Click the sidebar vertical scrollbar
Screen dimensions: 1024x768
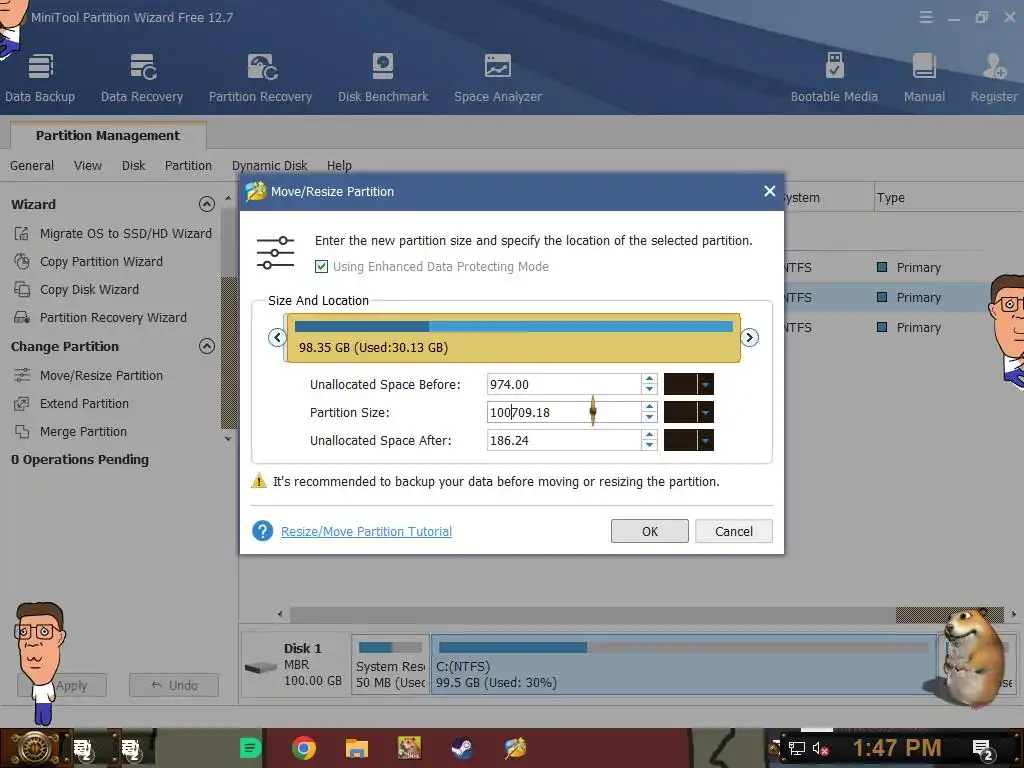(x=228, y=353)
